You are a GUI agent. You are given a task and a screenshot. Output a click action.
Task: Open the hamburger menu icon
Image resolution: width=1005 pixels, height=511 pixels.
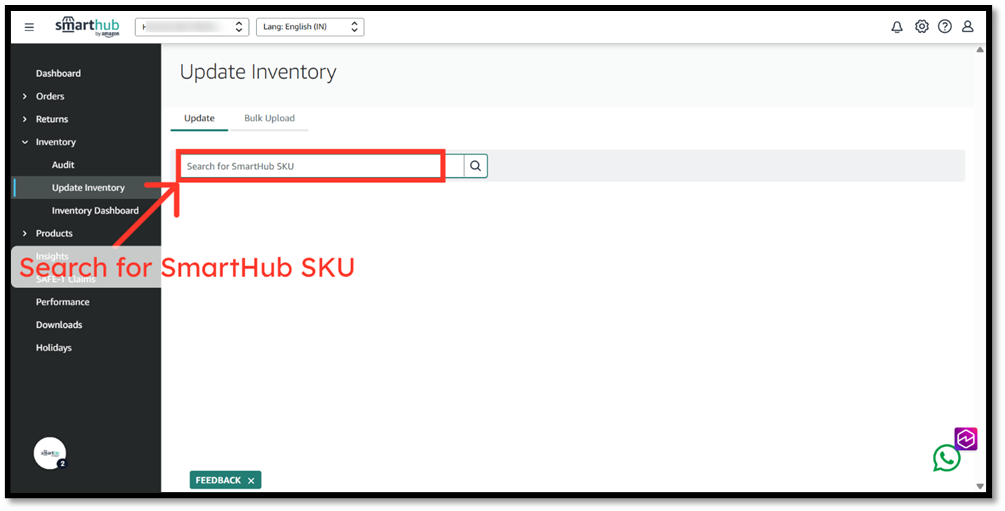click(x=29, y=27)
